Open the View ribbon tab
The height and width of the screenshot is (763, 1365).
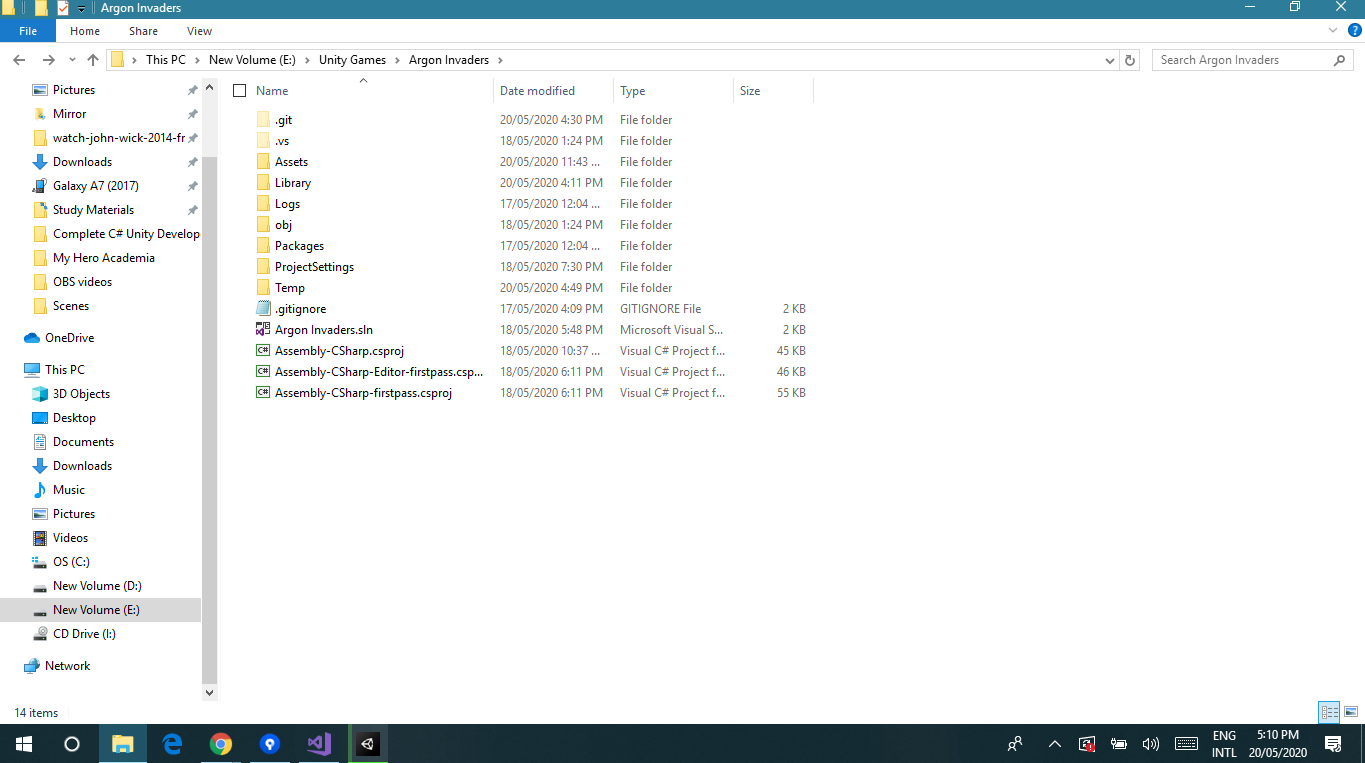point(199,31)
